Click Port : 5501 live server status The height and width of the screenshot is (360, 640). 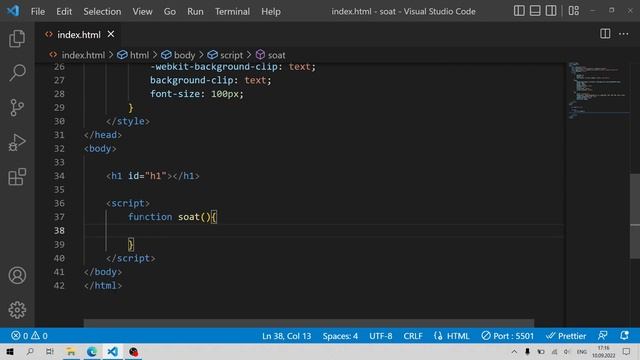click(x=507, y=336)
